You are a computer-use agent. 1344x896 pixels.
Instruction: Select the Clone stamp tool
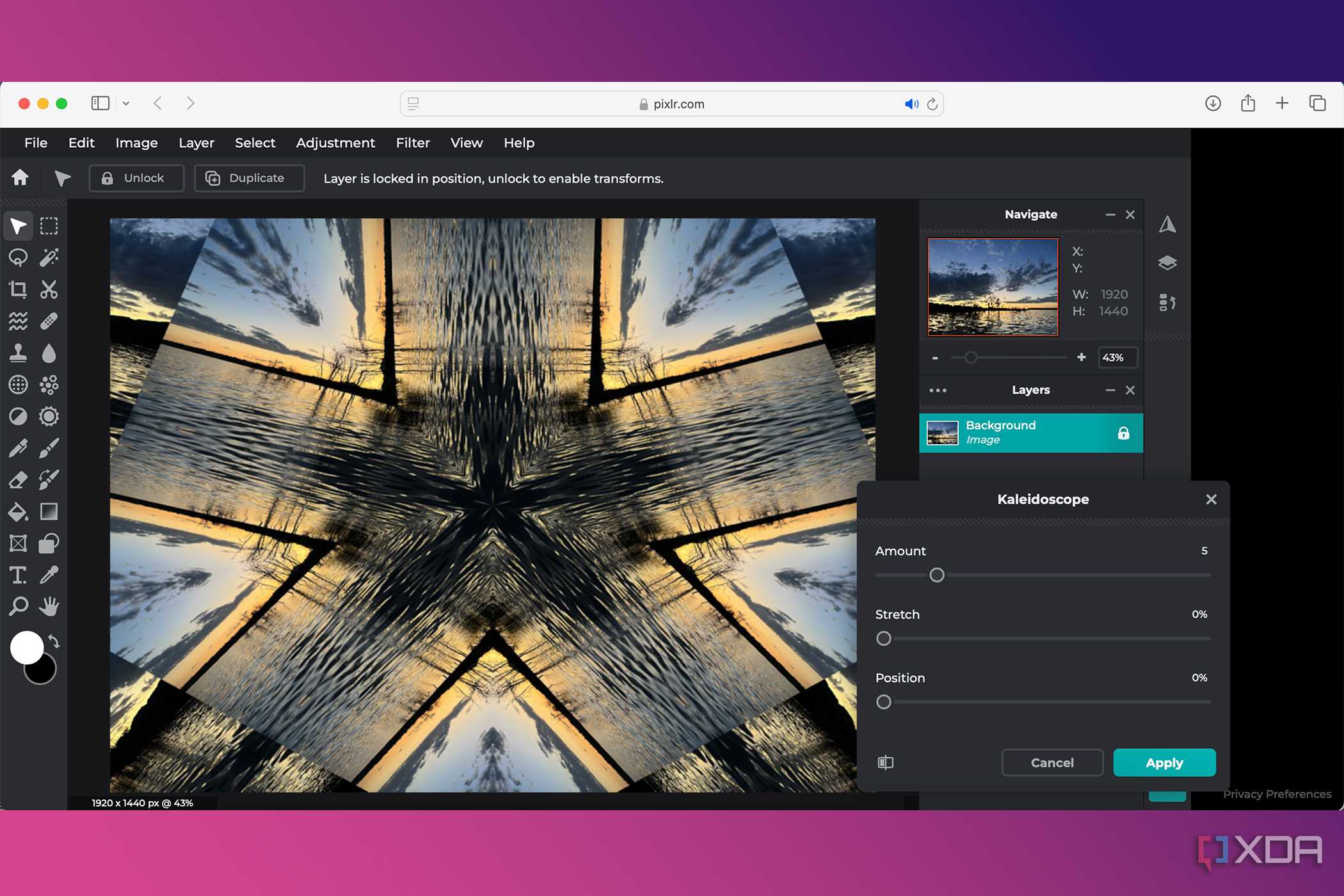(x=18, y=353)
